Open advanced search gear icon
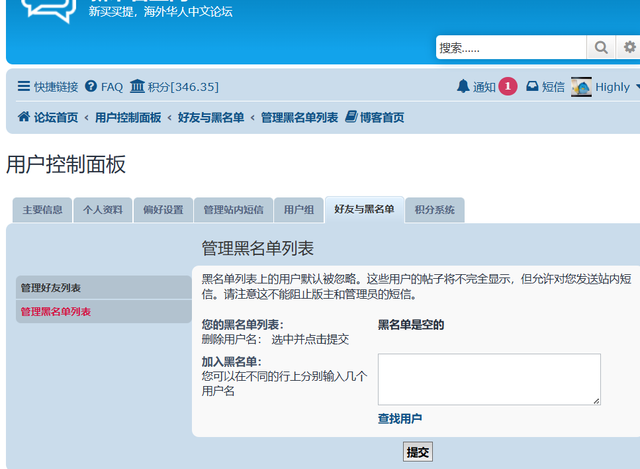 click(629, 47)
